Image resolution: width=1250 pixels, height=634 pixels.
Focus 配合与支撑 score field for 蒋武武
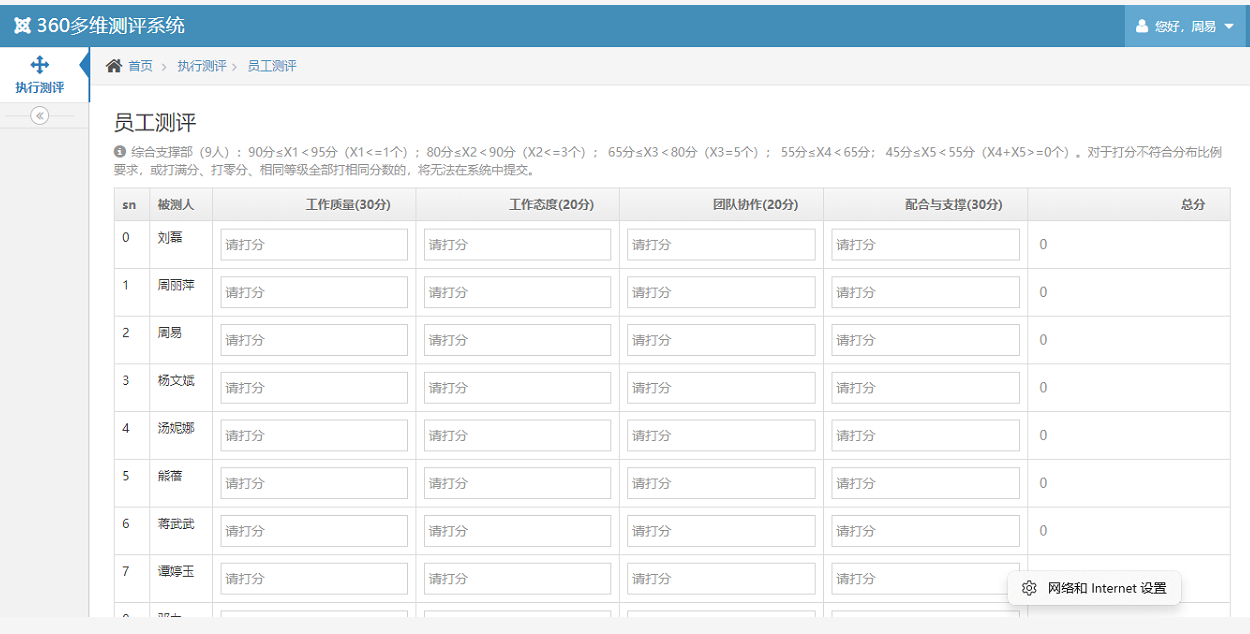click(x=925, y=531)
